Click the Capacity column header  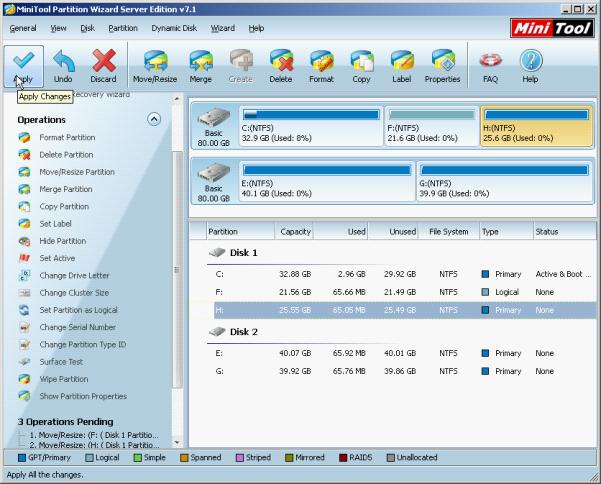294,231
